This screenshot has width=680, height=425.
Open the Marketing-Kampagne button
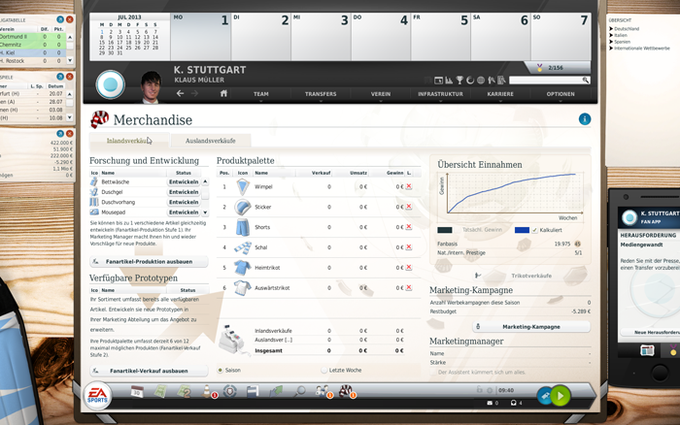coord(531,327)
